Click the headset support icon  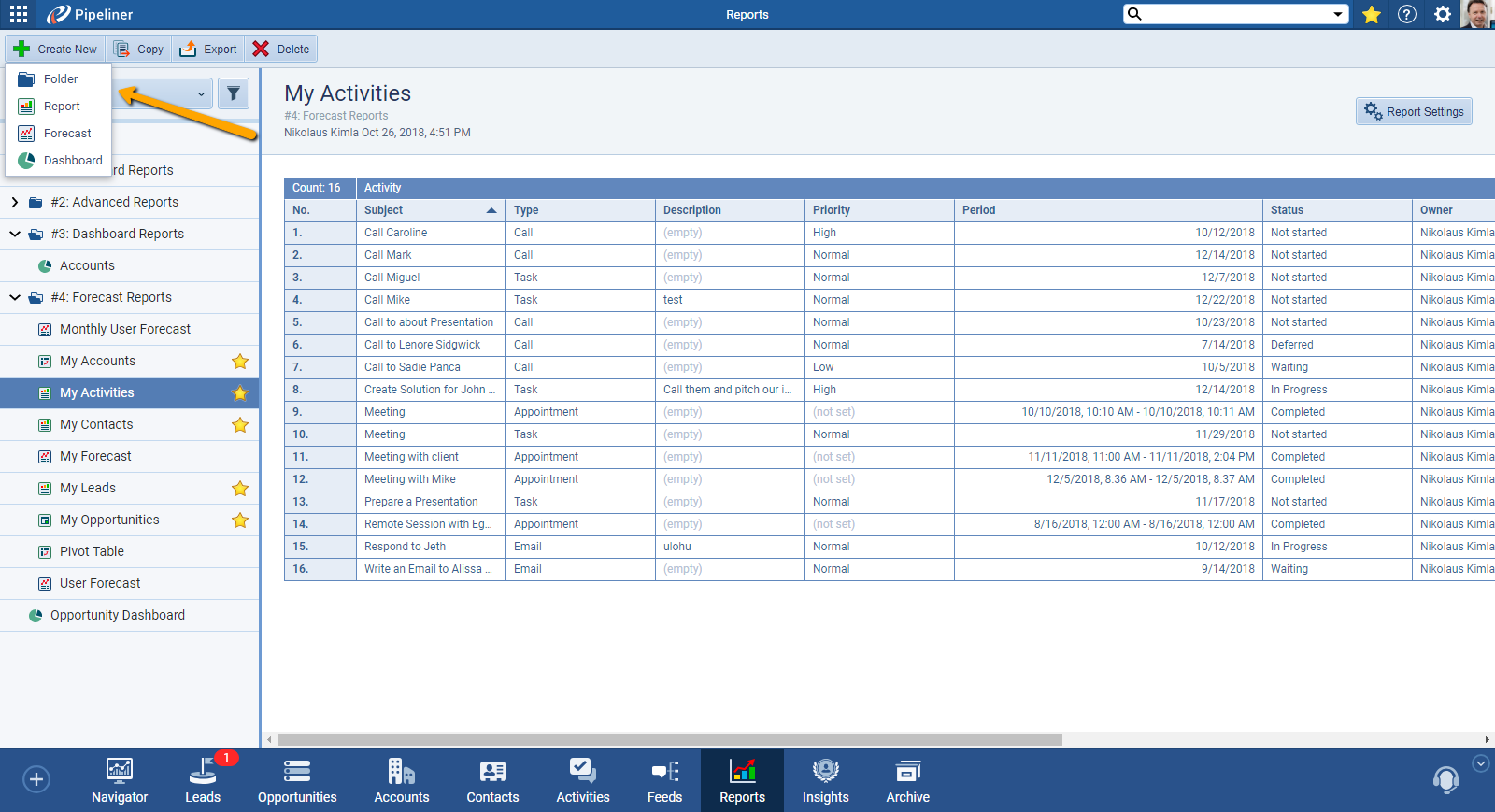click(x=1445, y=779)
